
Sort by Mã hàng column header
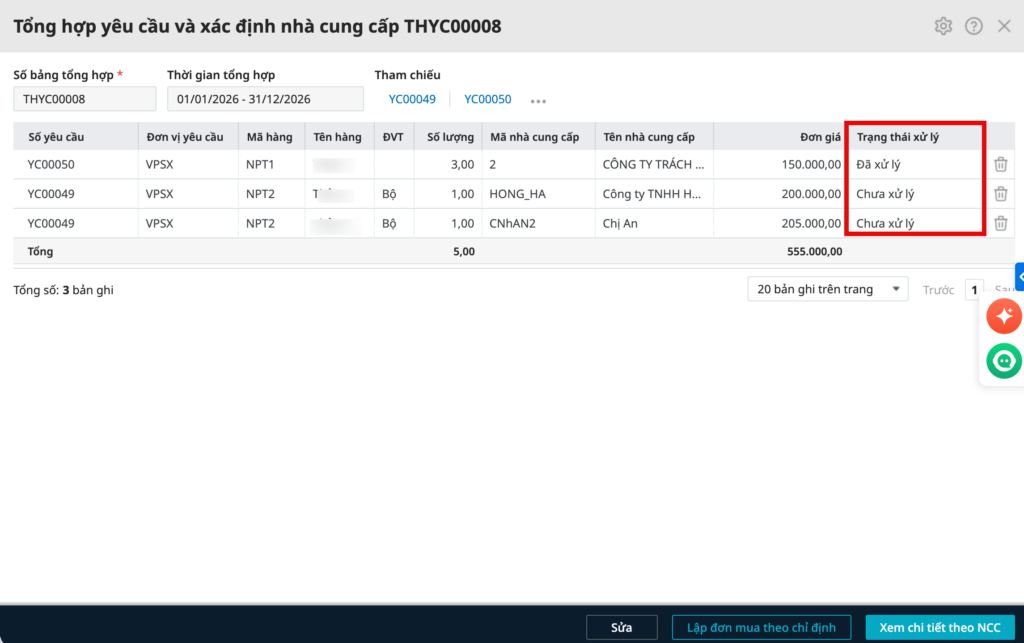[270, 137]
